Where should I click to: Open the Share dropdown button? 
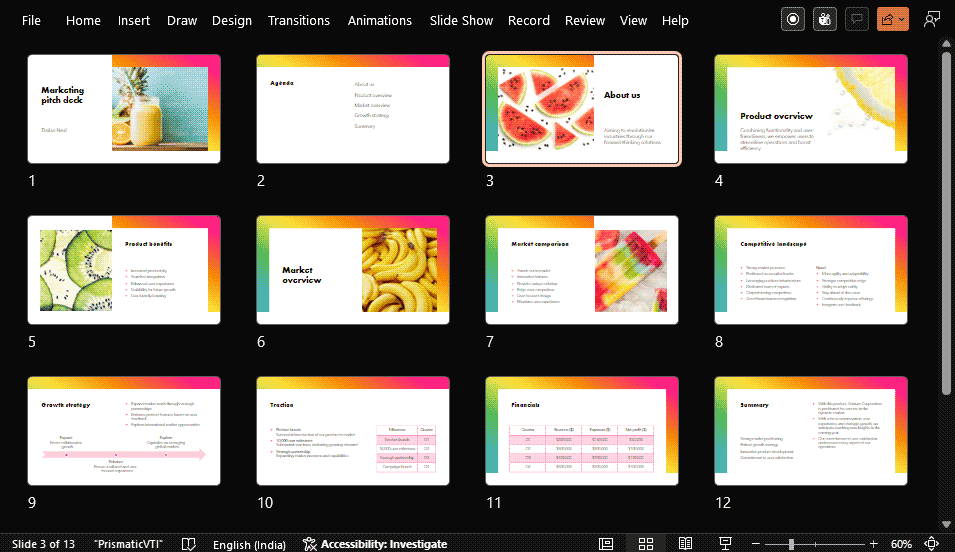point(893,19)
